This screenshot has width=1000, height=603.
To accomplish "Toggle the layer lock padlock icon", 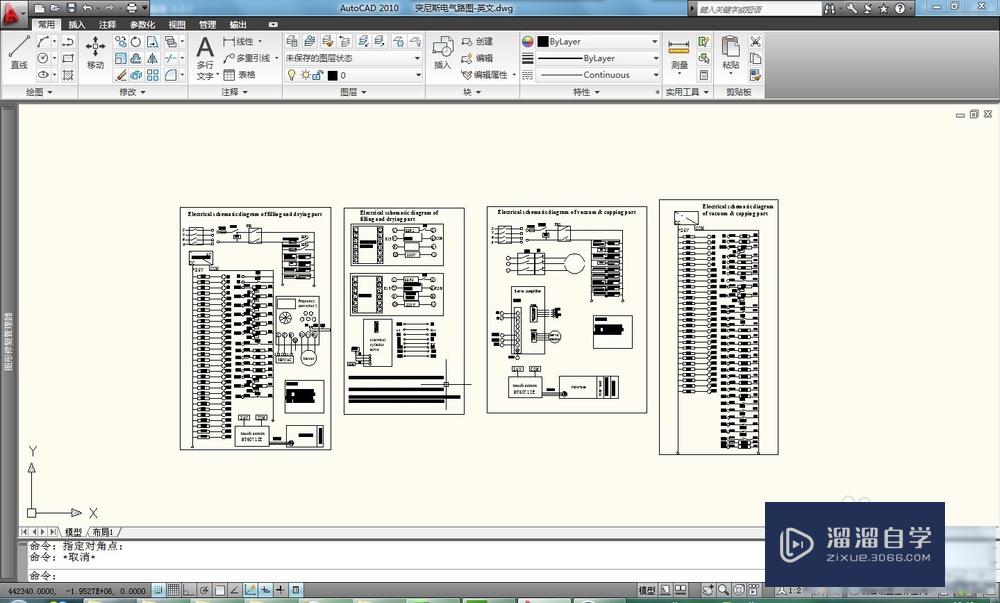I will coord(316,75).
